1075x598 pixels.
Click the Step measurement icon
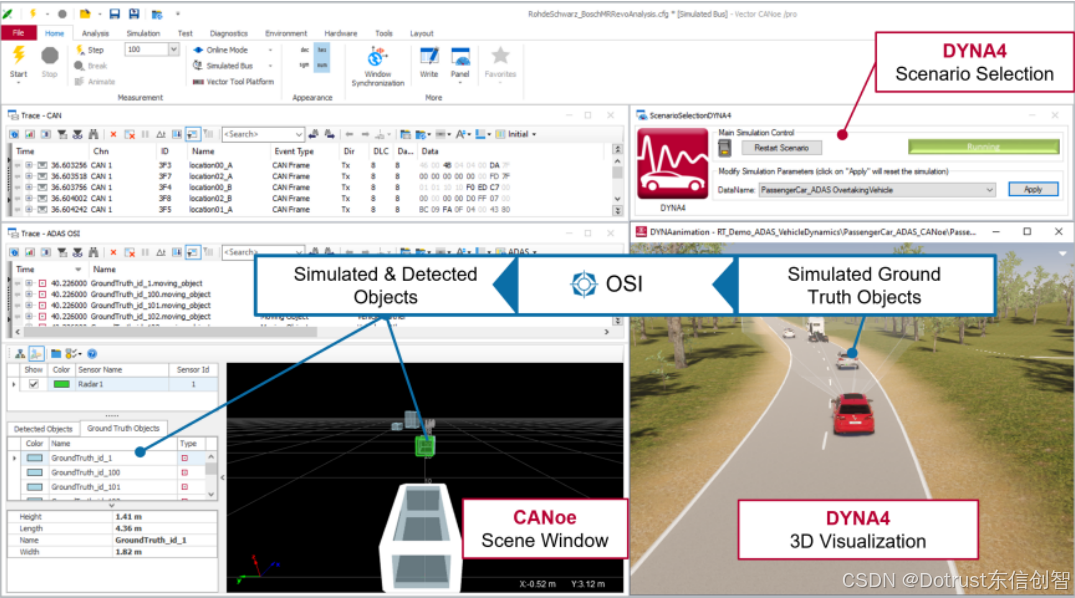point(80,49)
